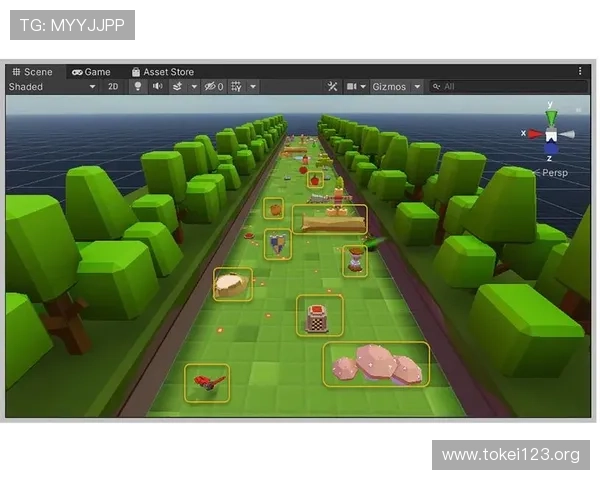Toggle scene audio speaker icon
600x480 pixels.
tap(157, 87)
